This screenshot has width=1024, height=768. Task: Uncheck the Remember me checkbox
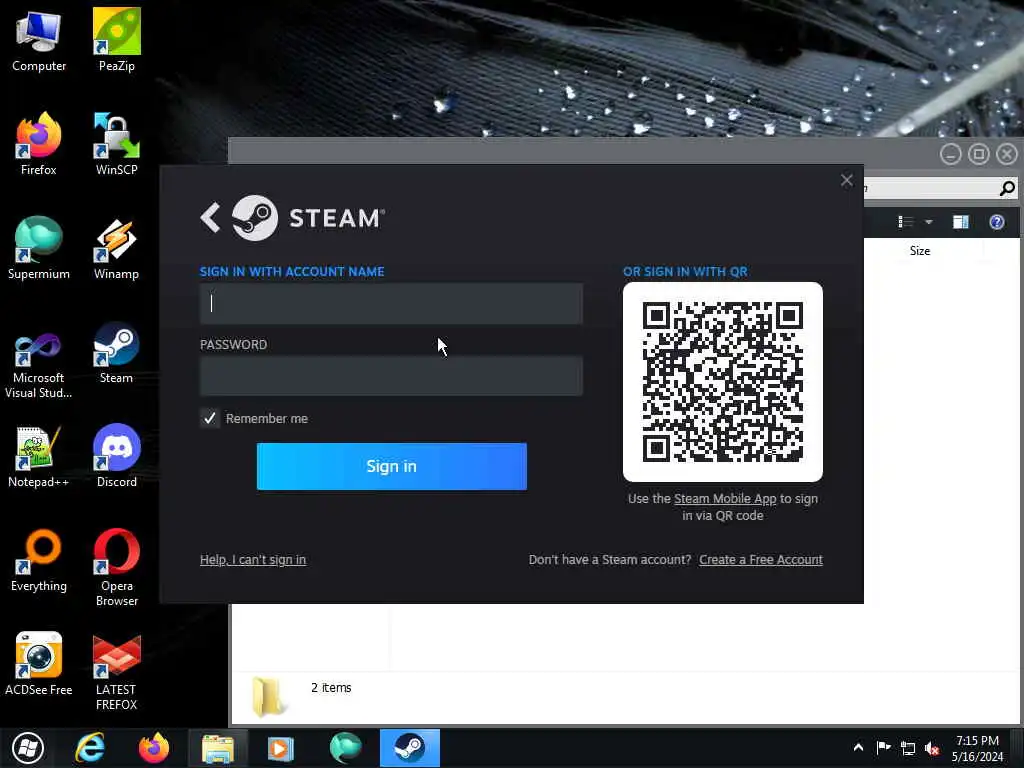point(210,418)
